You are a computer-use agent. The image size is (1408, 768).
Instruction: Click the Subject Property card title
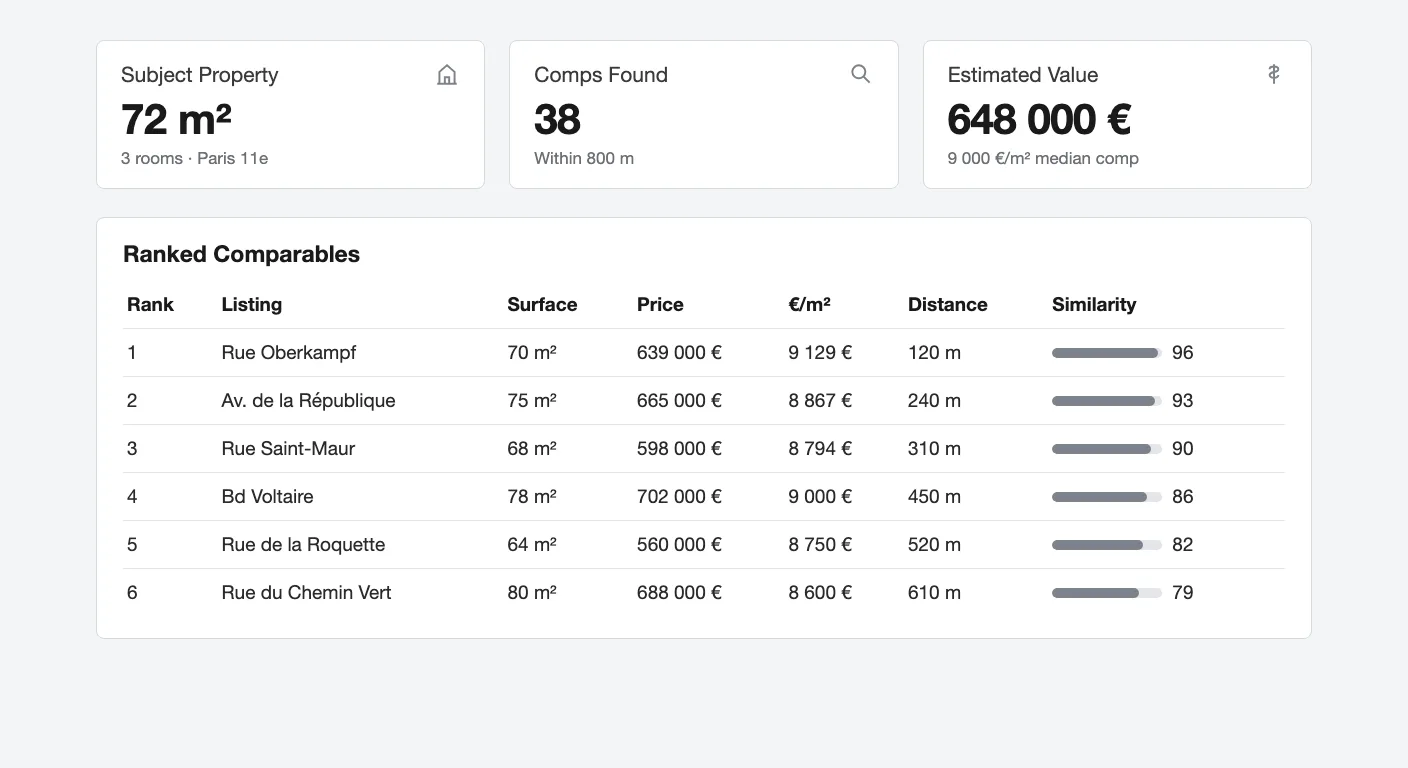coord(200,75)
